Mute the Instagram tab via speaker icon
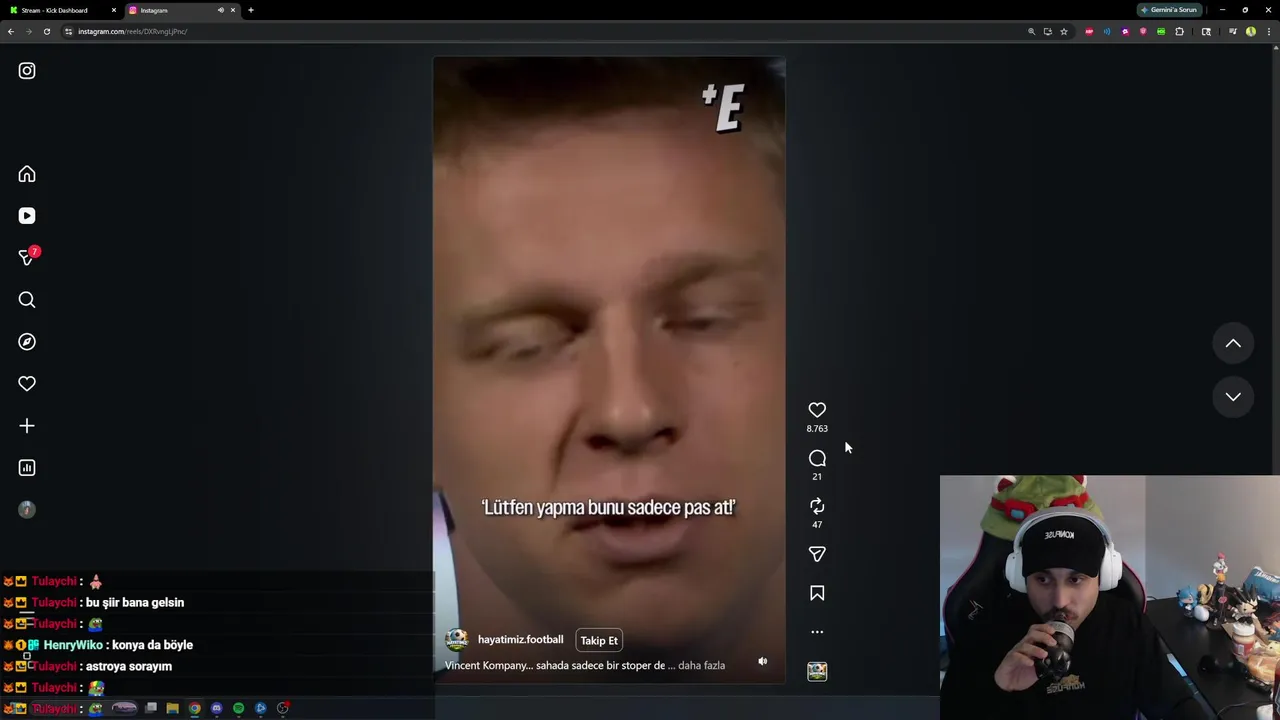The height and width of the screenshot is (720, 1280). (221, 10)
